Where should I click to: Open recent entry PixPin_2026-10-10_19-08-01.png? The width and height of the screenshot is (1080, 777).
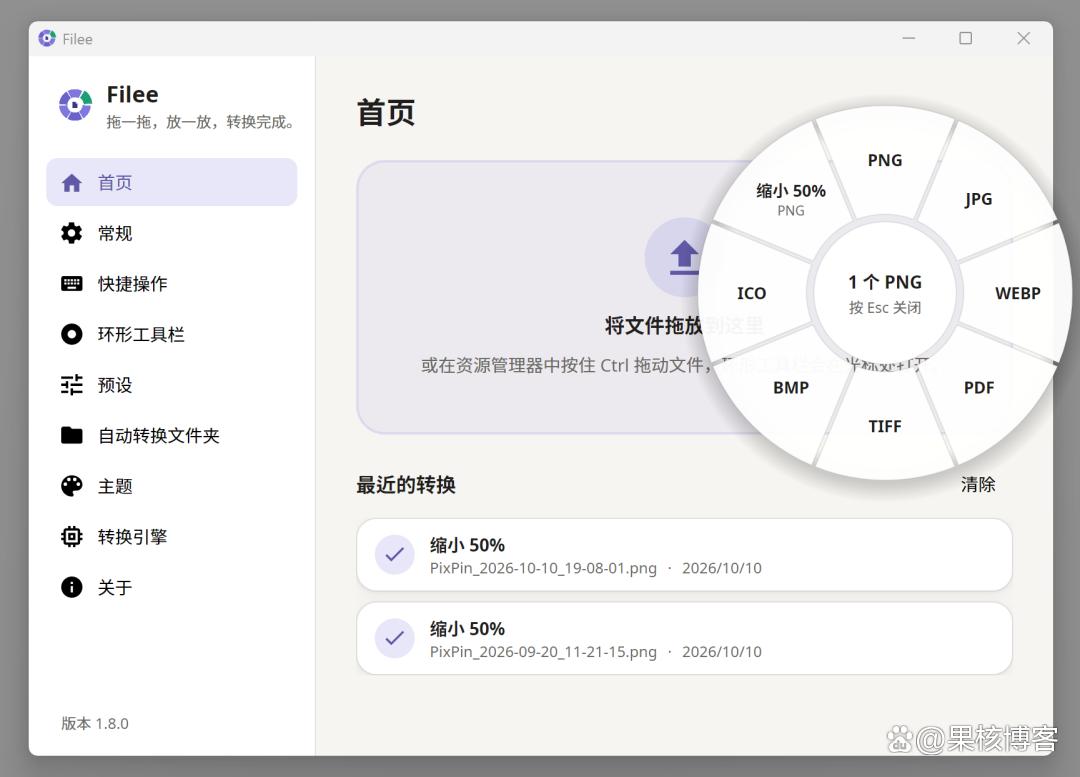pos(684,555)
